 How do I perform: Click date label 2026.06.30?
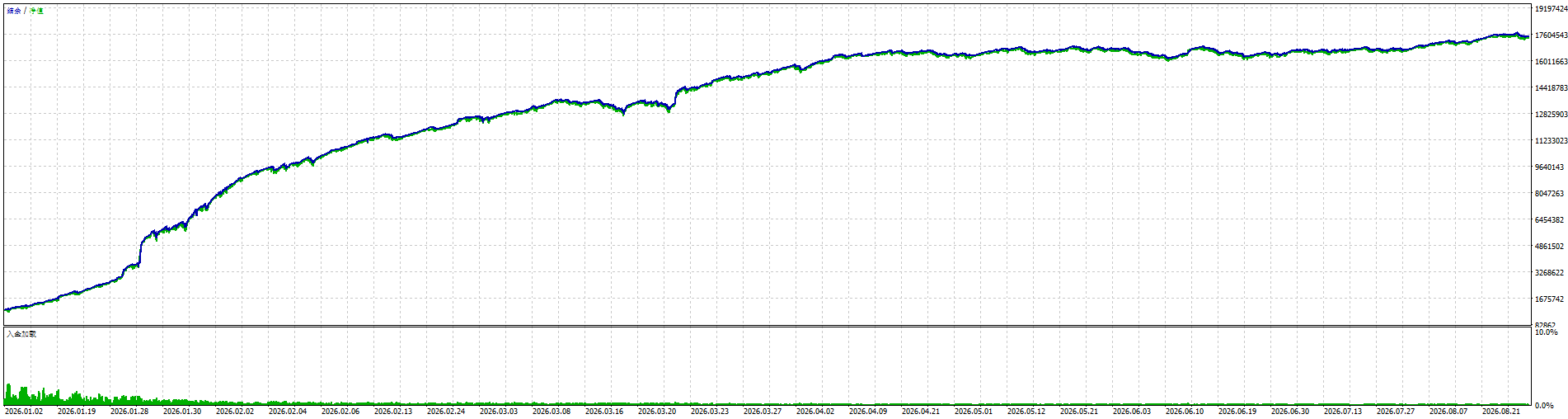[1290, 412]
